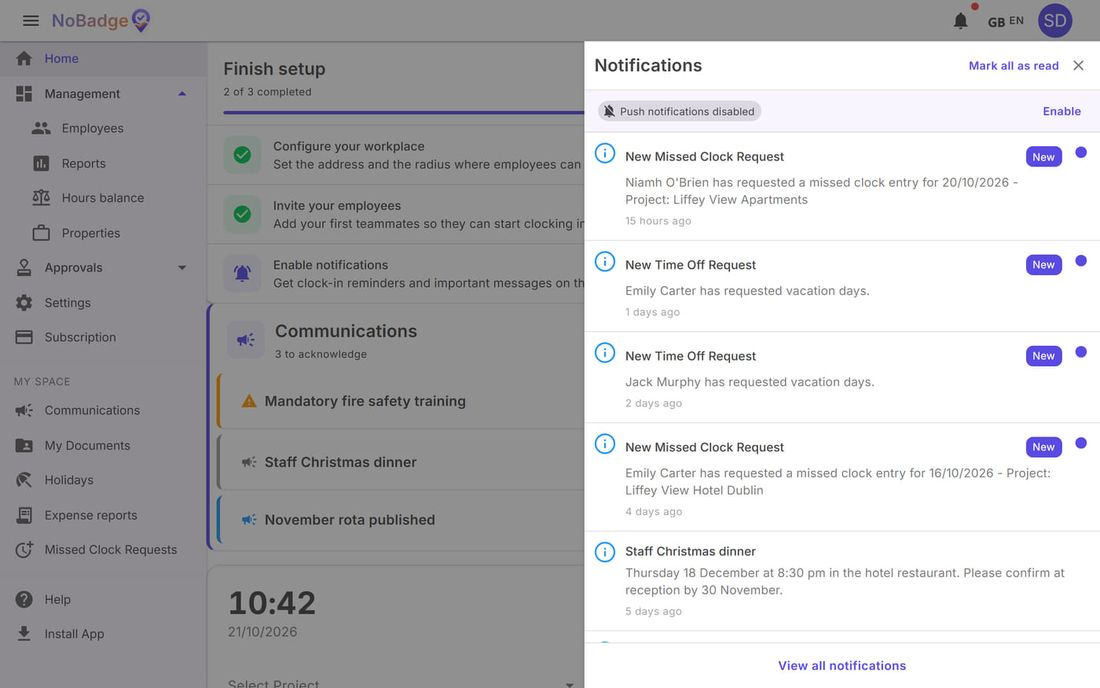The width and height of the screenshot is (1100, 688).
Task: Open the hamburger menu icon
Action: coord(30,20)
